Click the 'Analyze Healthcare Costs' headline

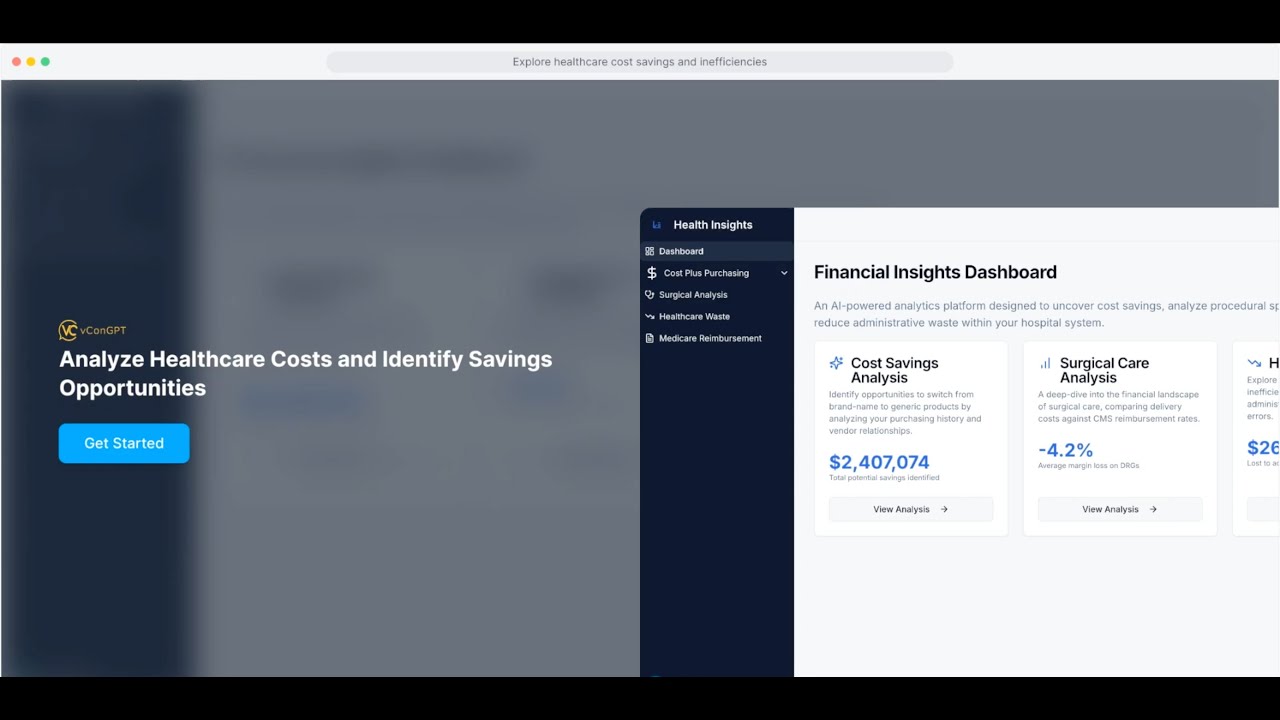[305, 373]
